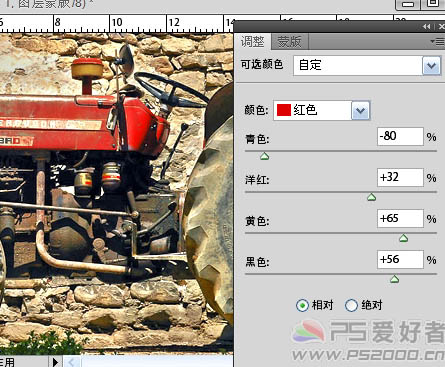Collapse the panel using double-arrow icon
This screenshot has height=367, width=445.
(x=426, y=27)
